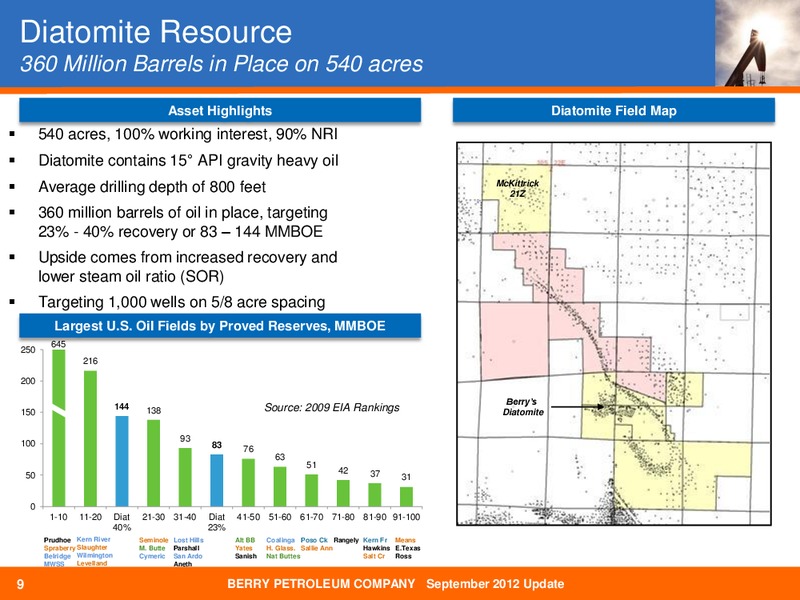Click the bar value label '31'
800x600 pixels.
coord(406,477)
